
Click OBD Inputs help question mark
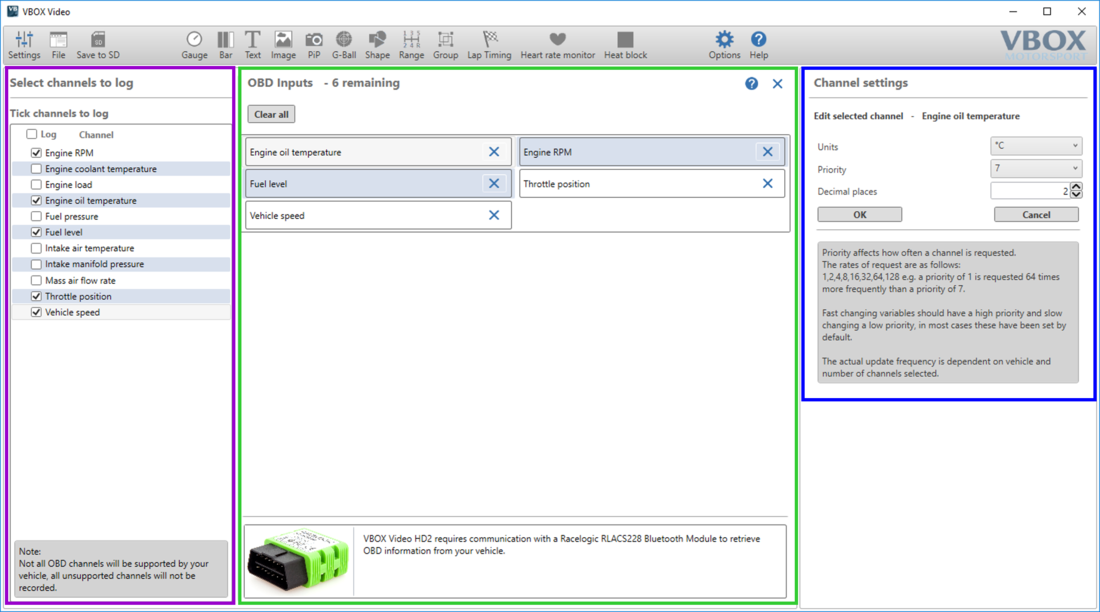tap(751, 84)
